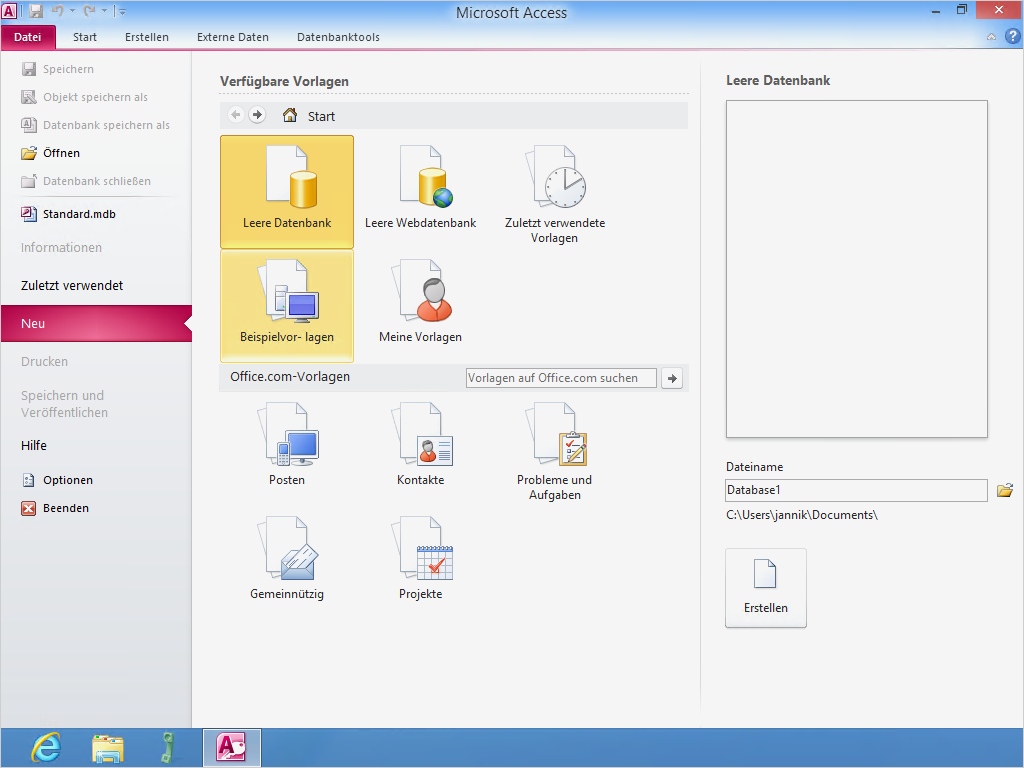Open the green phone app in taskbar
Image resolution: width=1024 pixels, height=768 pixels.
[x=168, y=748]
